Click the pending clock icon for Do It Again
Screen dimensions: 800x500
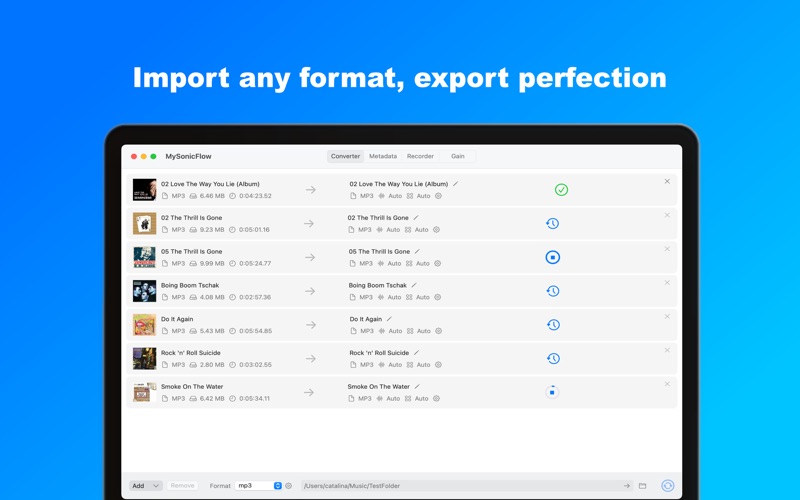point(554,324)
